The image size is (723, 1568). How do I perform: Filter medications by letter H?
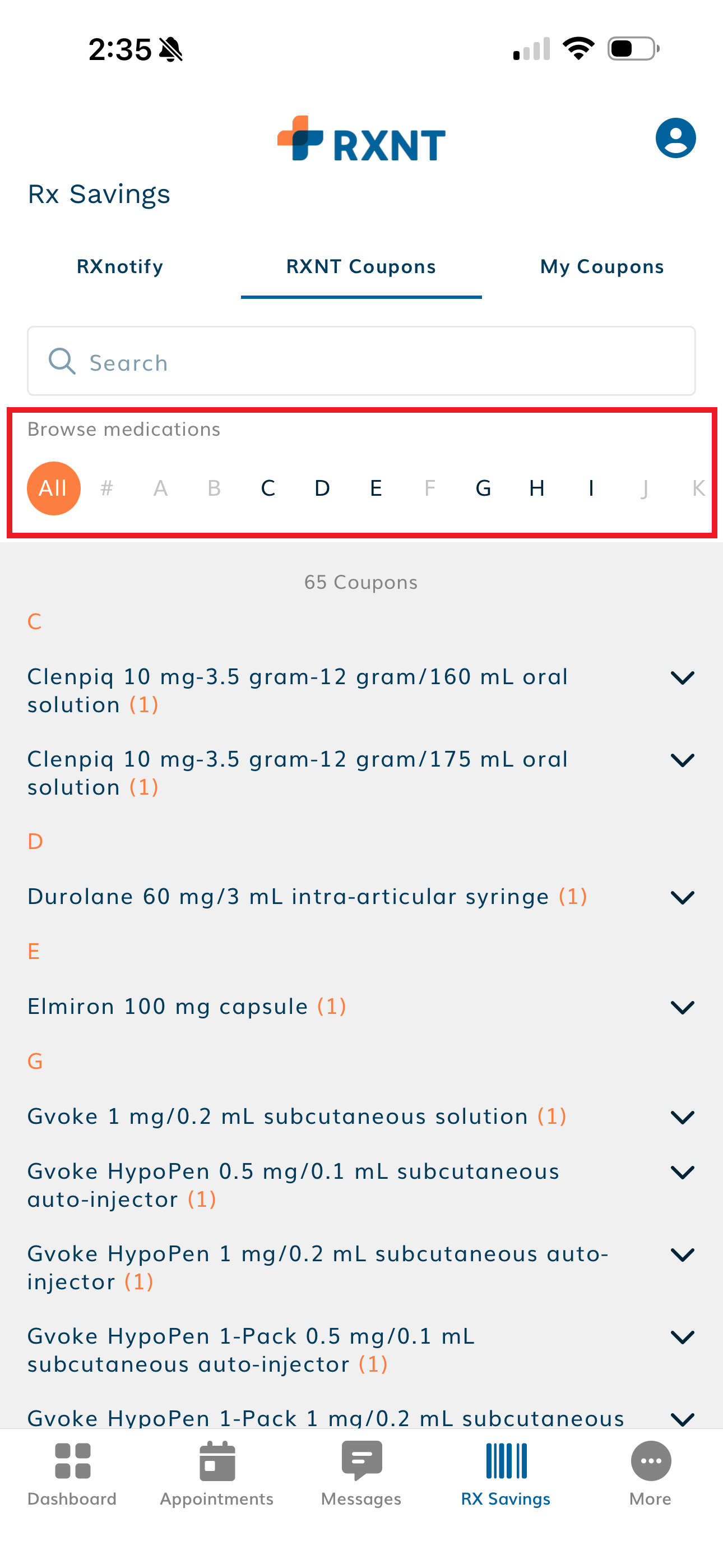point(537,488)
